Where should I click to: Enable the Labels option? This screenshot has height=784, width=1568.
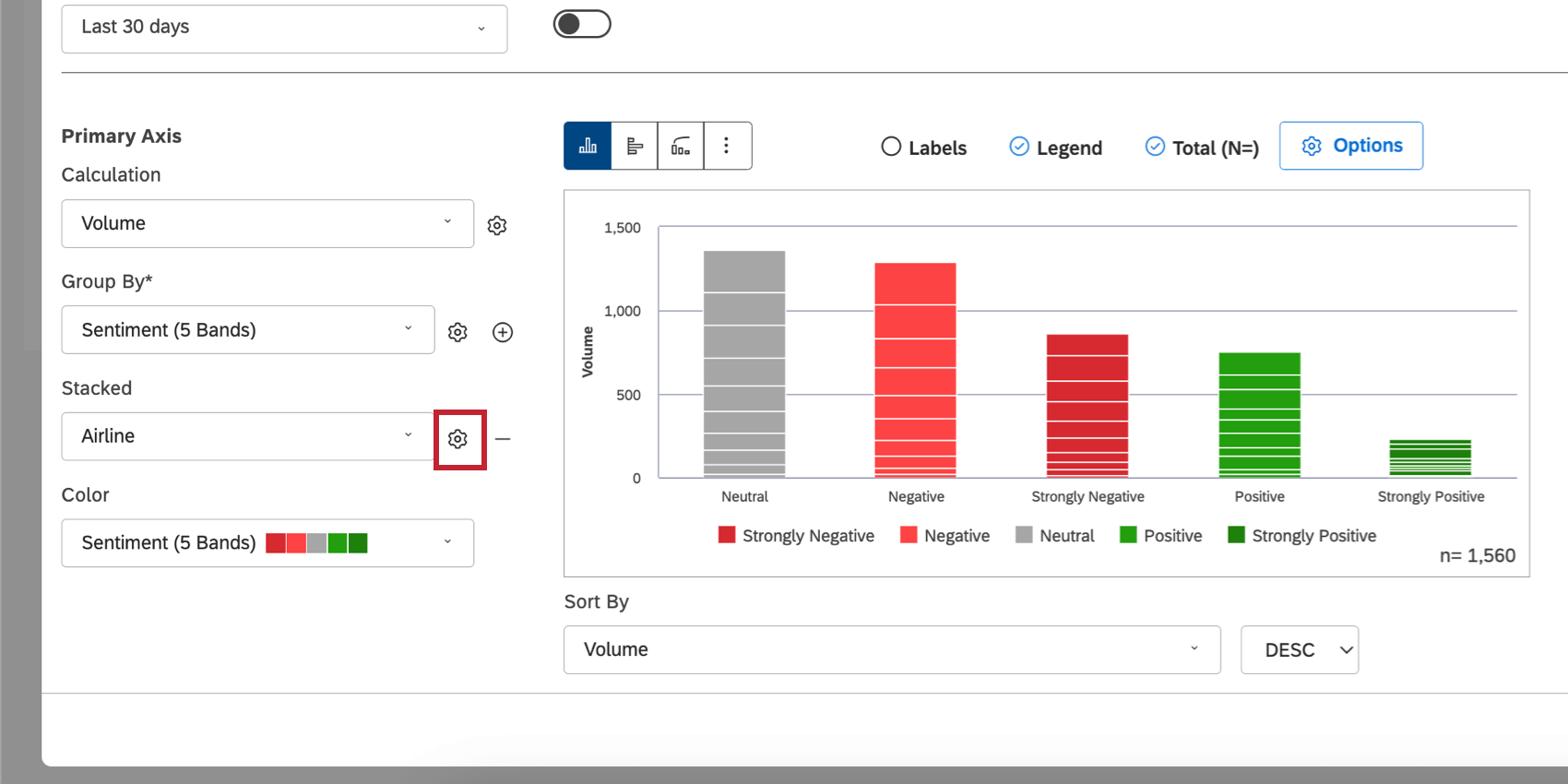924,148
